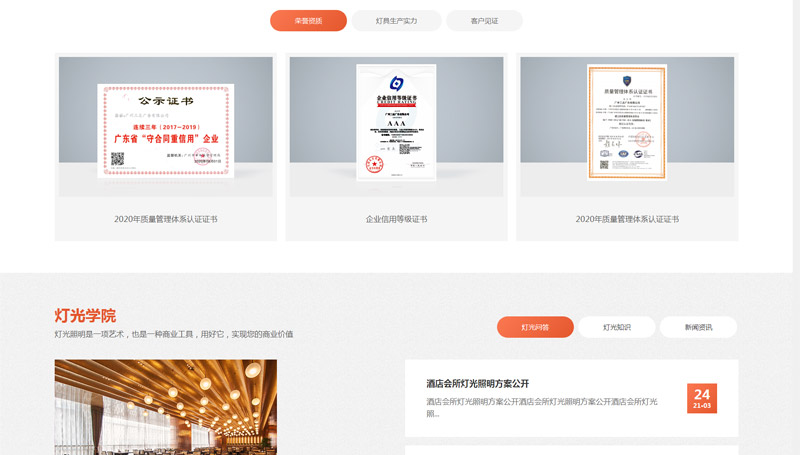The image size is (800, 455).
Task: Click the orange date badge showing 24
Action: pos(702,398)
